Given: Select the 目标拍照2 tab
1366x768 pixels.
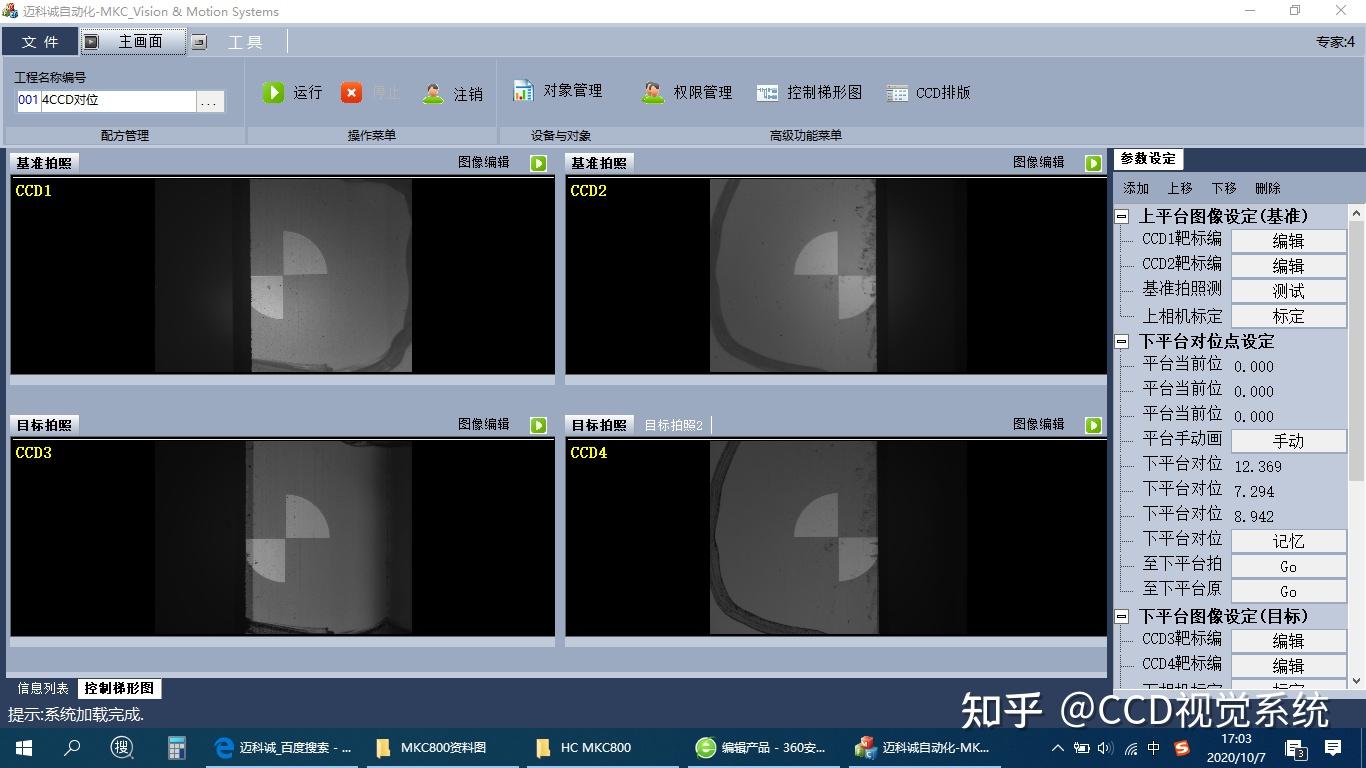Looking at the screenshot, I should pos(673,425).
